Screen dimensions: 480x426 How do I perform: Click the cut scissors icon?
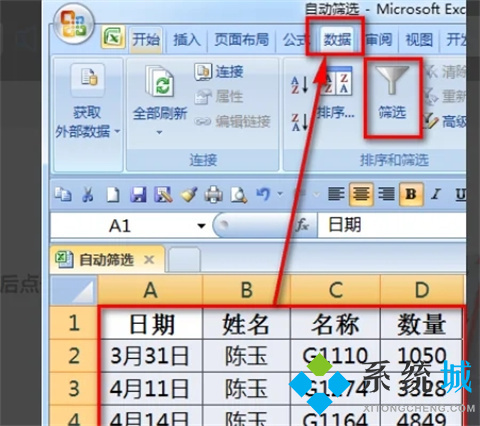pyautogui.click(x=88, y=194)
